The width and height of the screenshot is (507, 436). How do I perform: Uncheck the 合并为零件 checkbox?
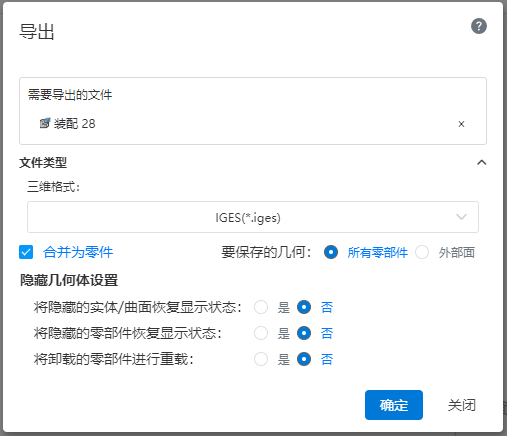coord(26,252)
